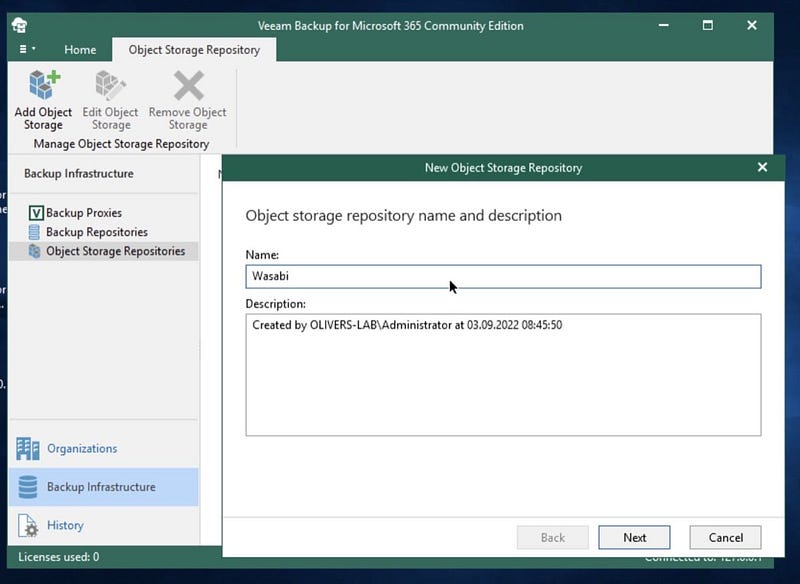Switch to the Home ribbon tab
The height and width of the screenshot is (584, 800).
pyautogui.click(x=80, y=50)
